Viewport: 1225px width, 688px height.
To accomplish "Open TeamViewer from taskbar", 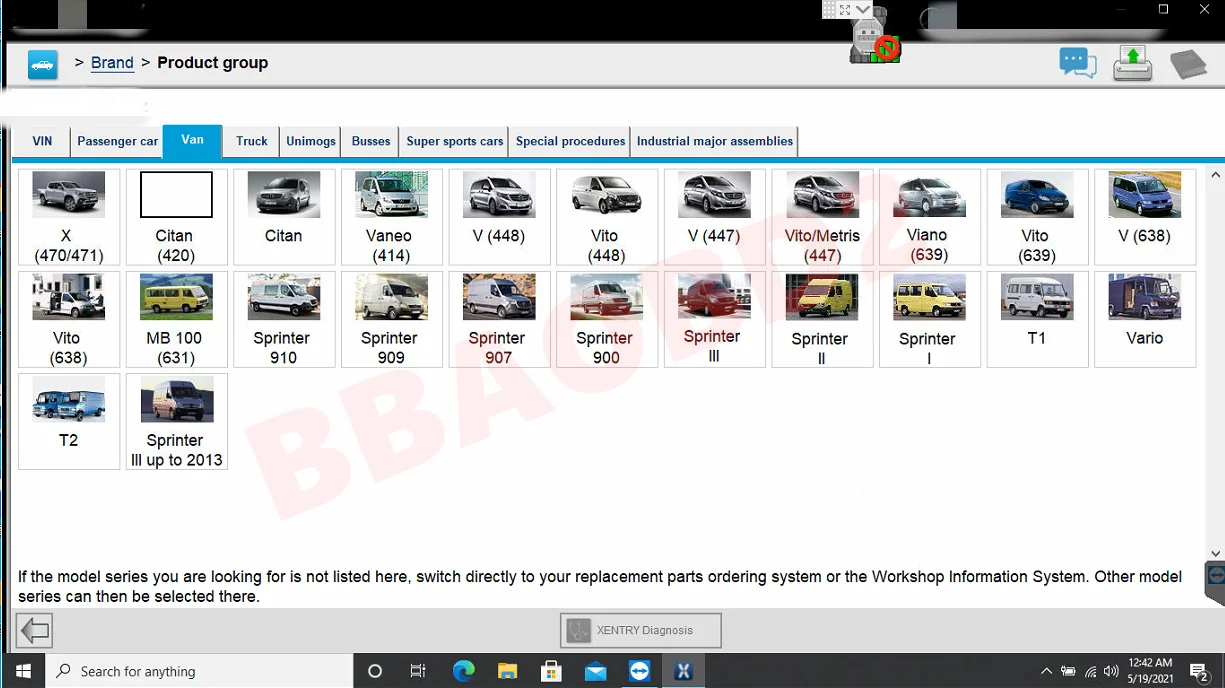I will pyautogui.click(x=639, y=671).
